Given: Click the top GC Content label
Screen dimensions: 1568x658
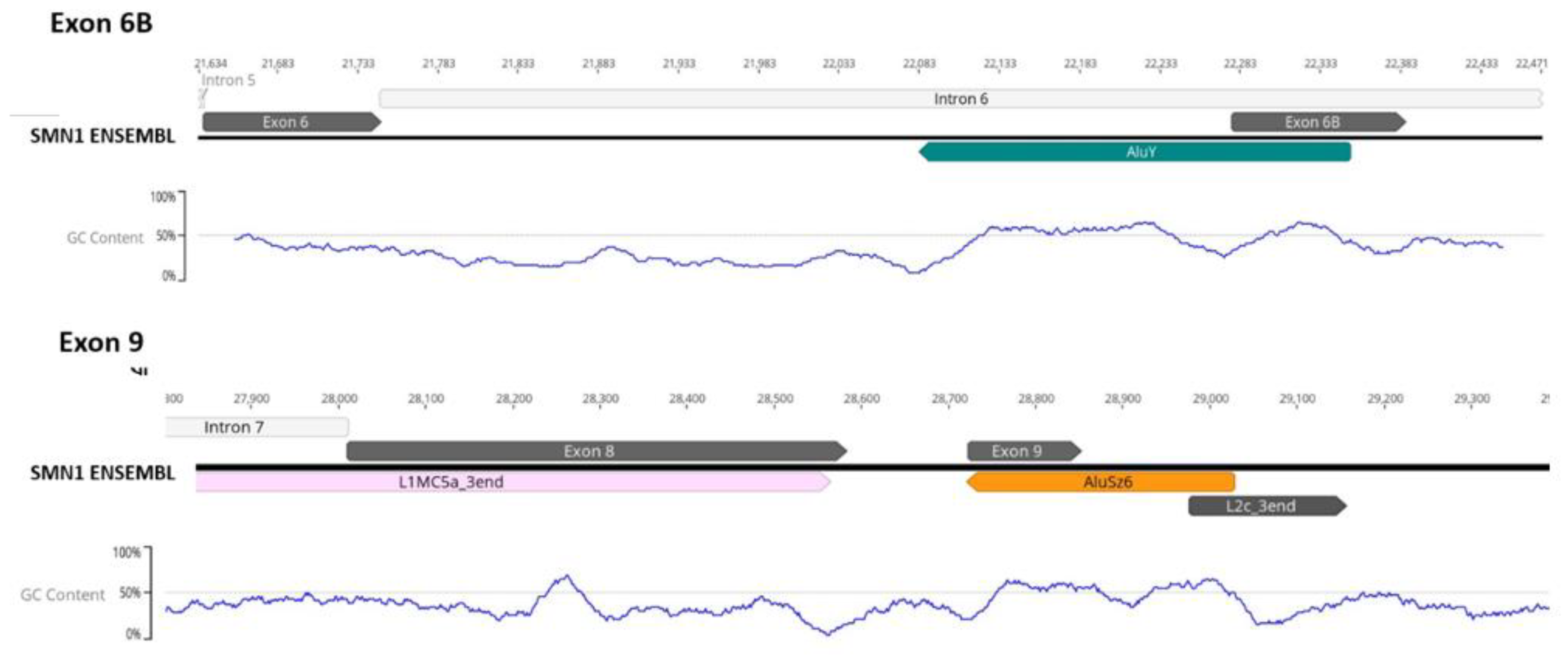Looking at the screenshot, I should (x=105, y=238).
